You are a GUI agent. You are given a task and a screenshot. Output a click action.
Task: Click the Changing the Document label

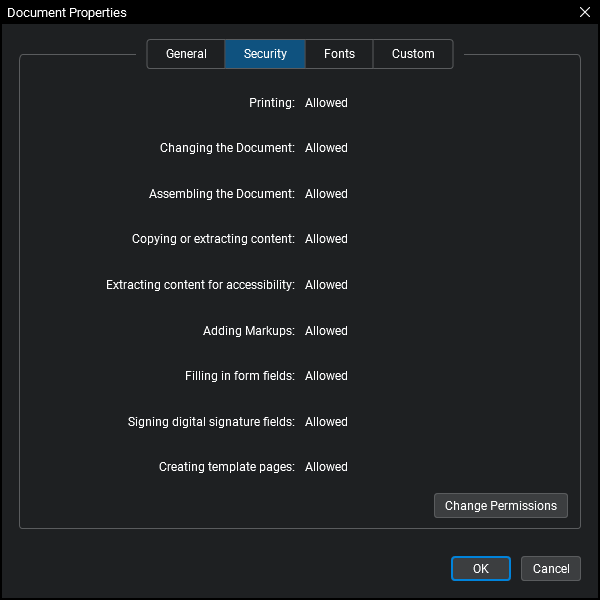227,148
